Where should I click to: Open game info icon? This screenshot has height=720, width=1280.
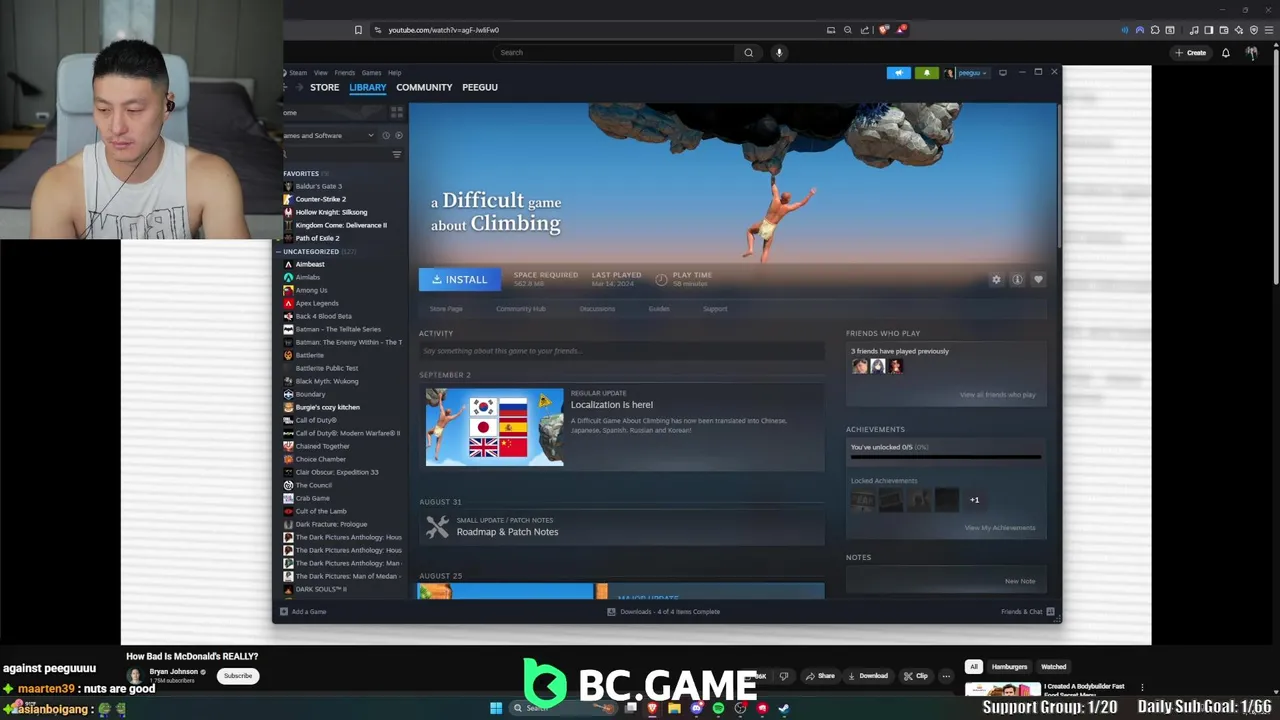[1017, 280]
